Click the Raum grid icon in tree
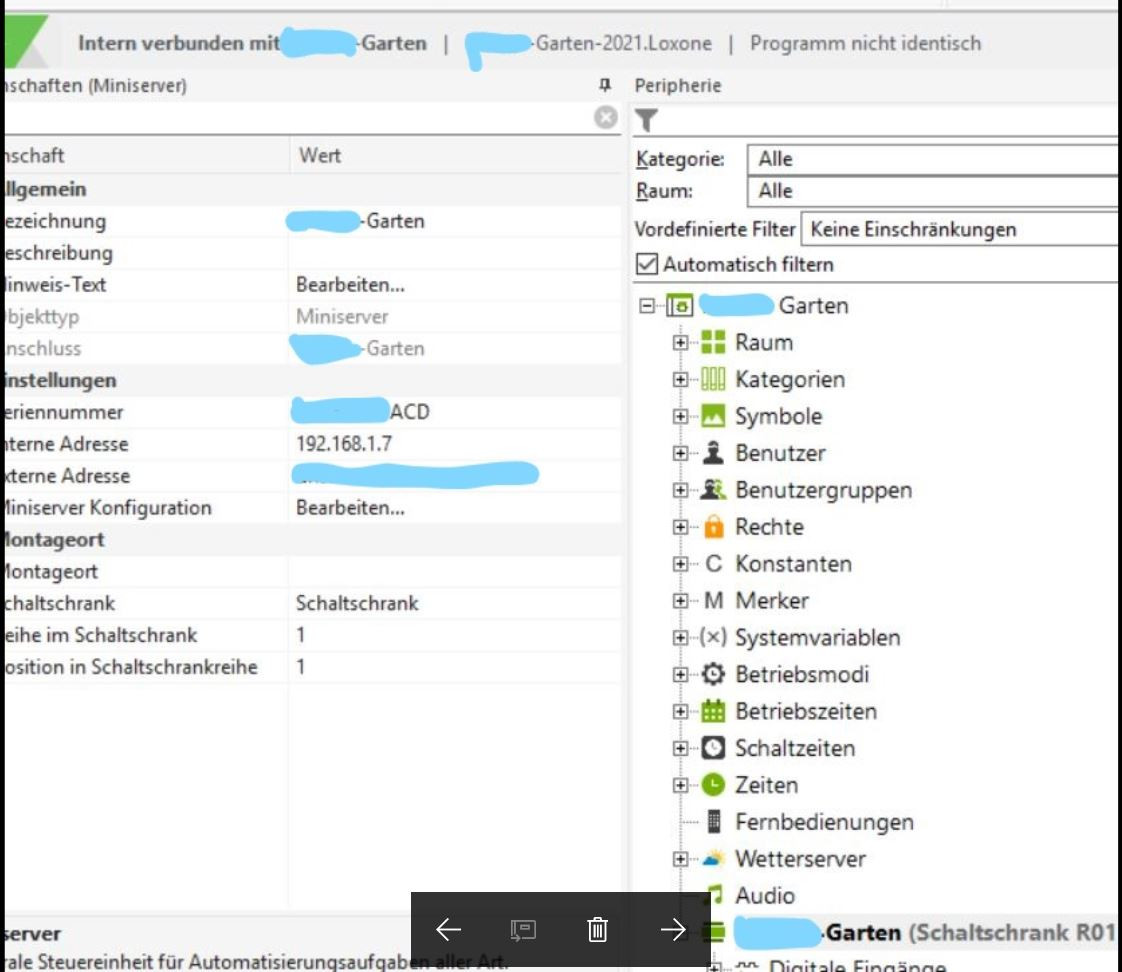 click(713, 342)
